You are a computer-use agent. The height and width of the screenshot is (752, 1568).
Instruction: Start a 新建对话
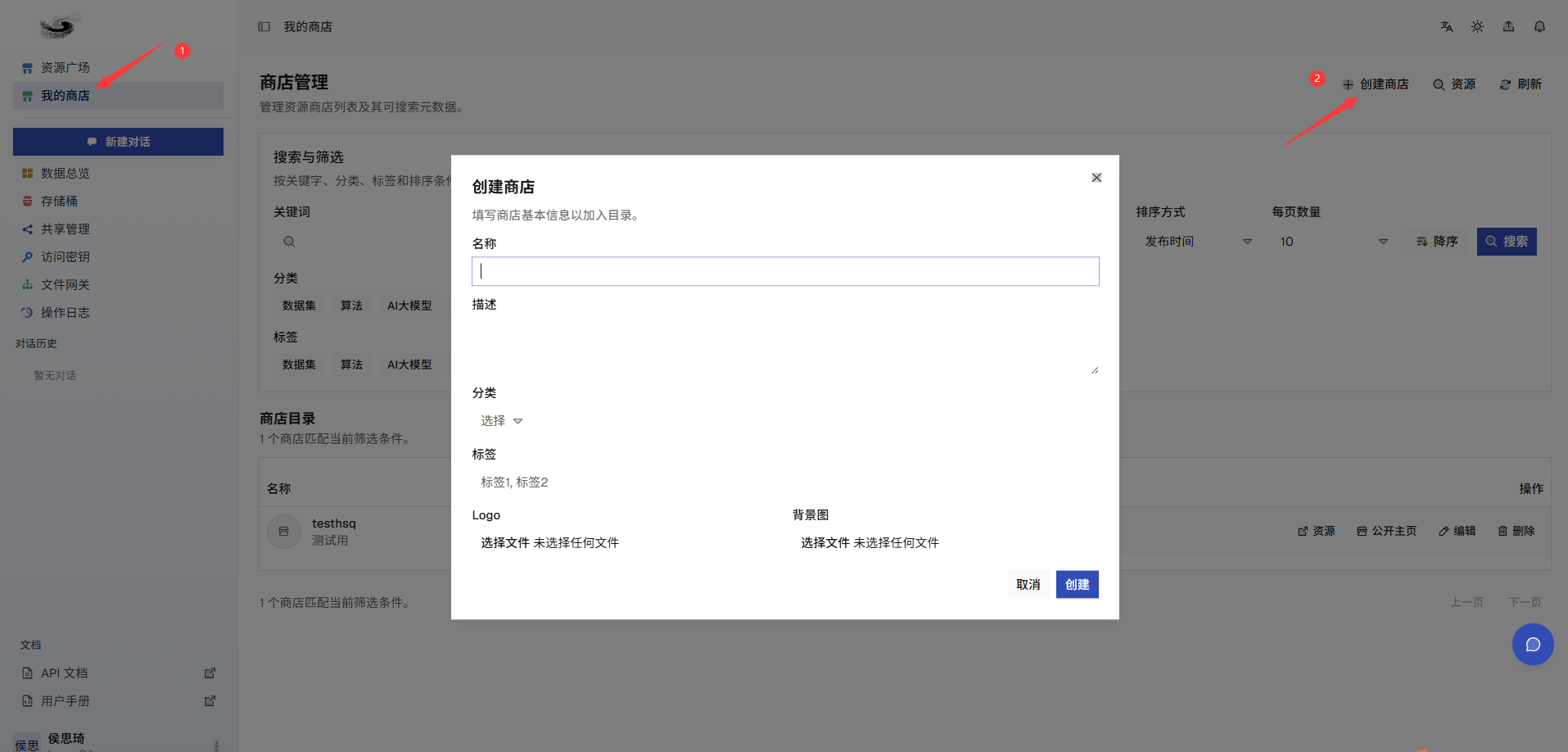[118, 142]
